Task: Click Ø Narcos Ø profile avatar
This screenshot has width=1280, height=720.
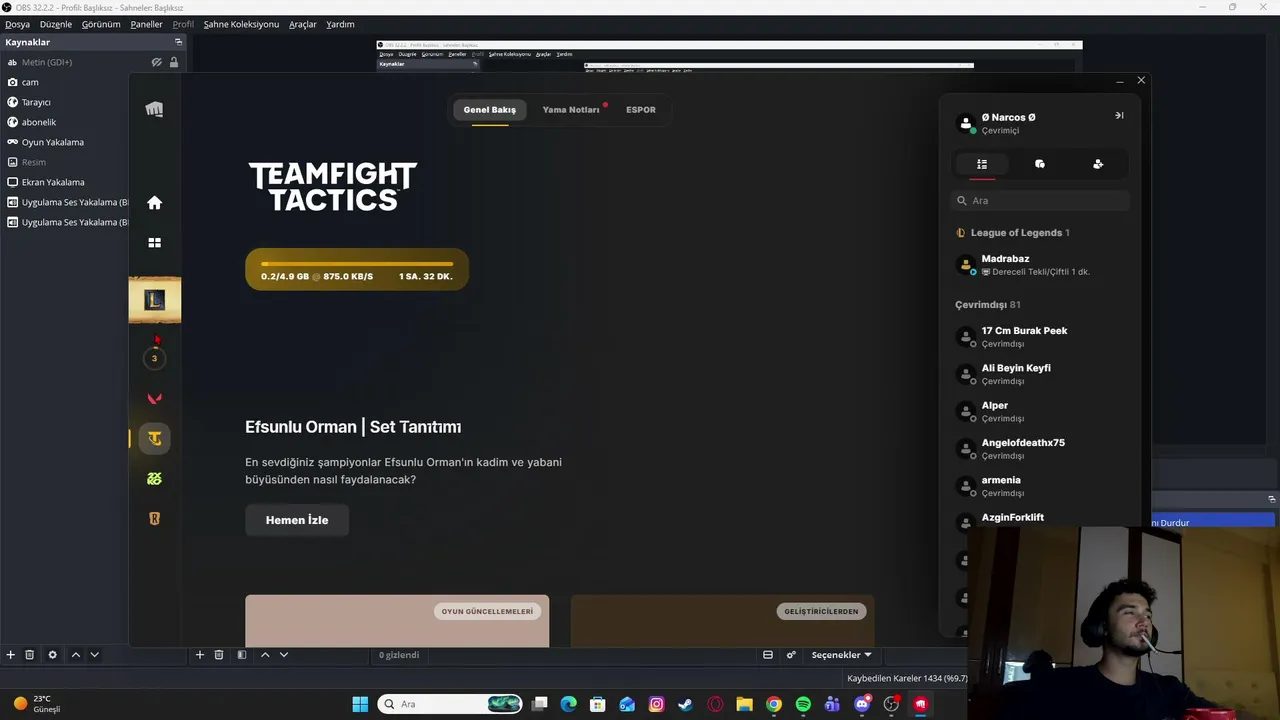Action: 966,124
